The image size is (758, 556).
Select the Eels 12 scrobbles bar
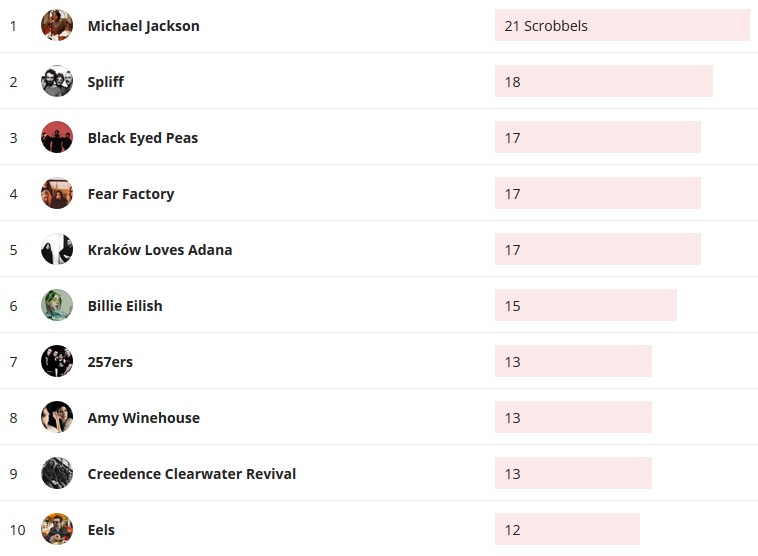[x=567, y=530]
